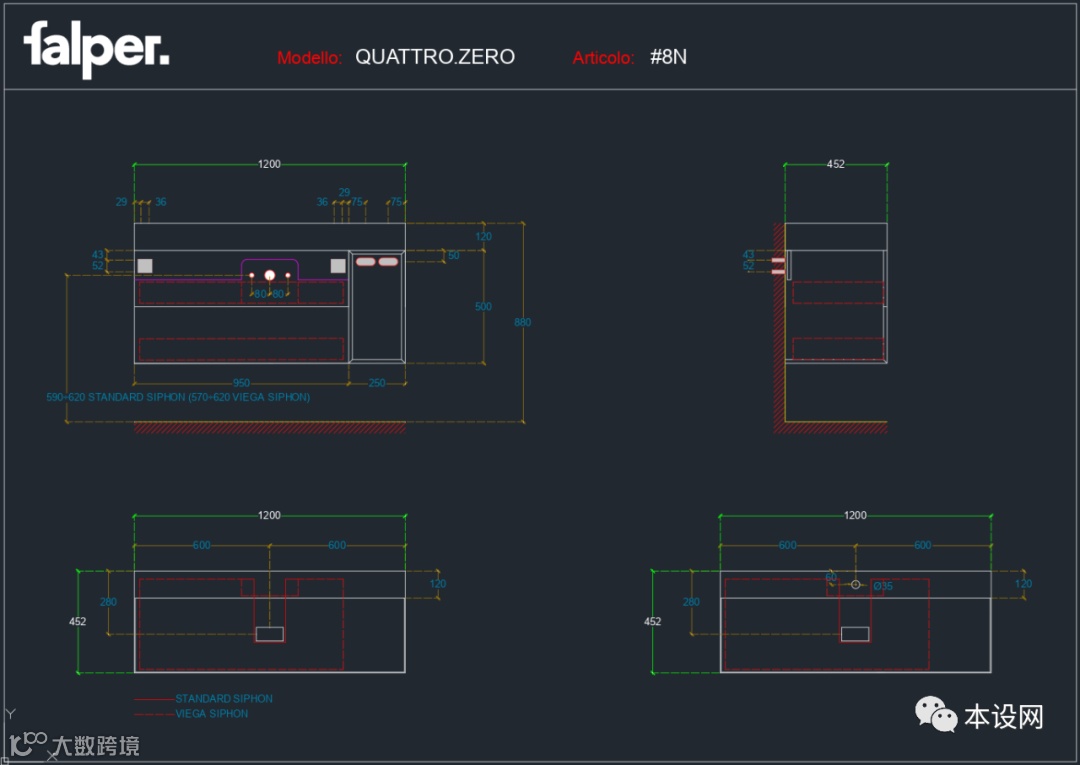Select the 'STANDARD SIPHON' legend entry
Screen dimensions: 1080x765
224,698
